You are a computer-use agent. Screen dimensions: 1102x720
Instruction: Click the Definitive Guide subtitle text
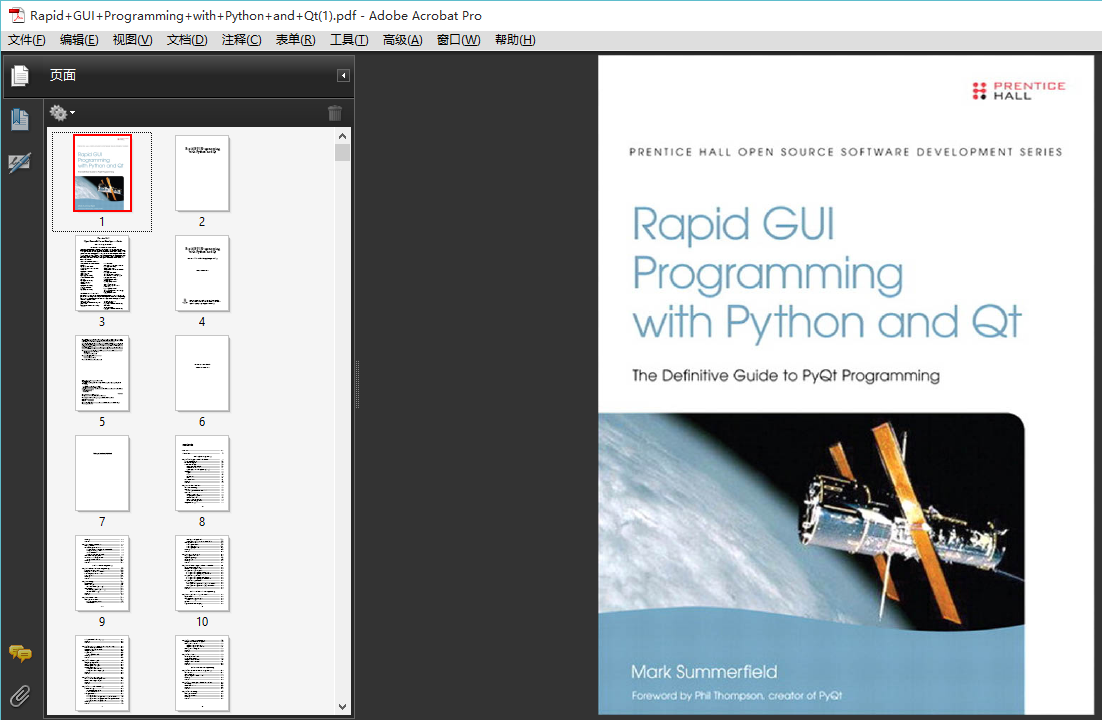[x=786, y=375]
